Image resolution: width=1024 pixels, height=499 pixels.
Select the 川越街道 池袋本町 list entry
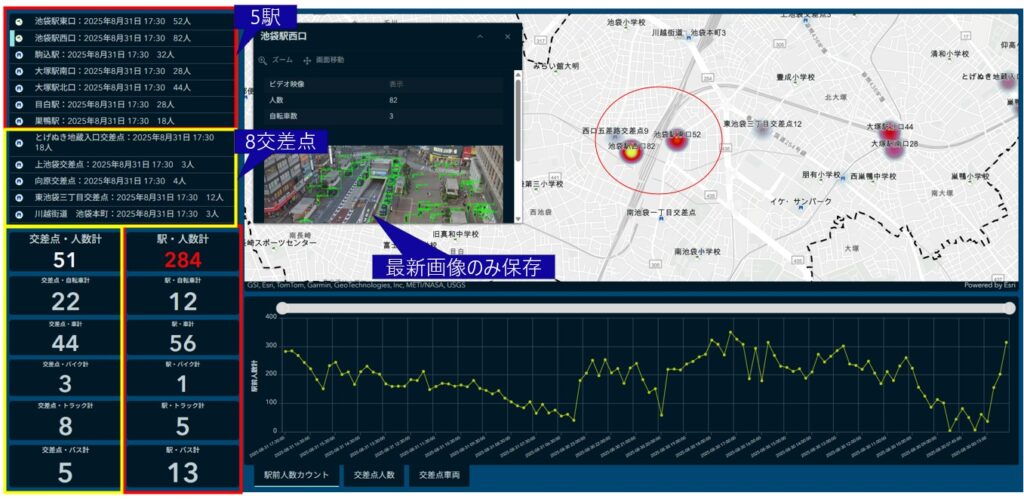click(x=120, y=214)
